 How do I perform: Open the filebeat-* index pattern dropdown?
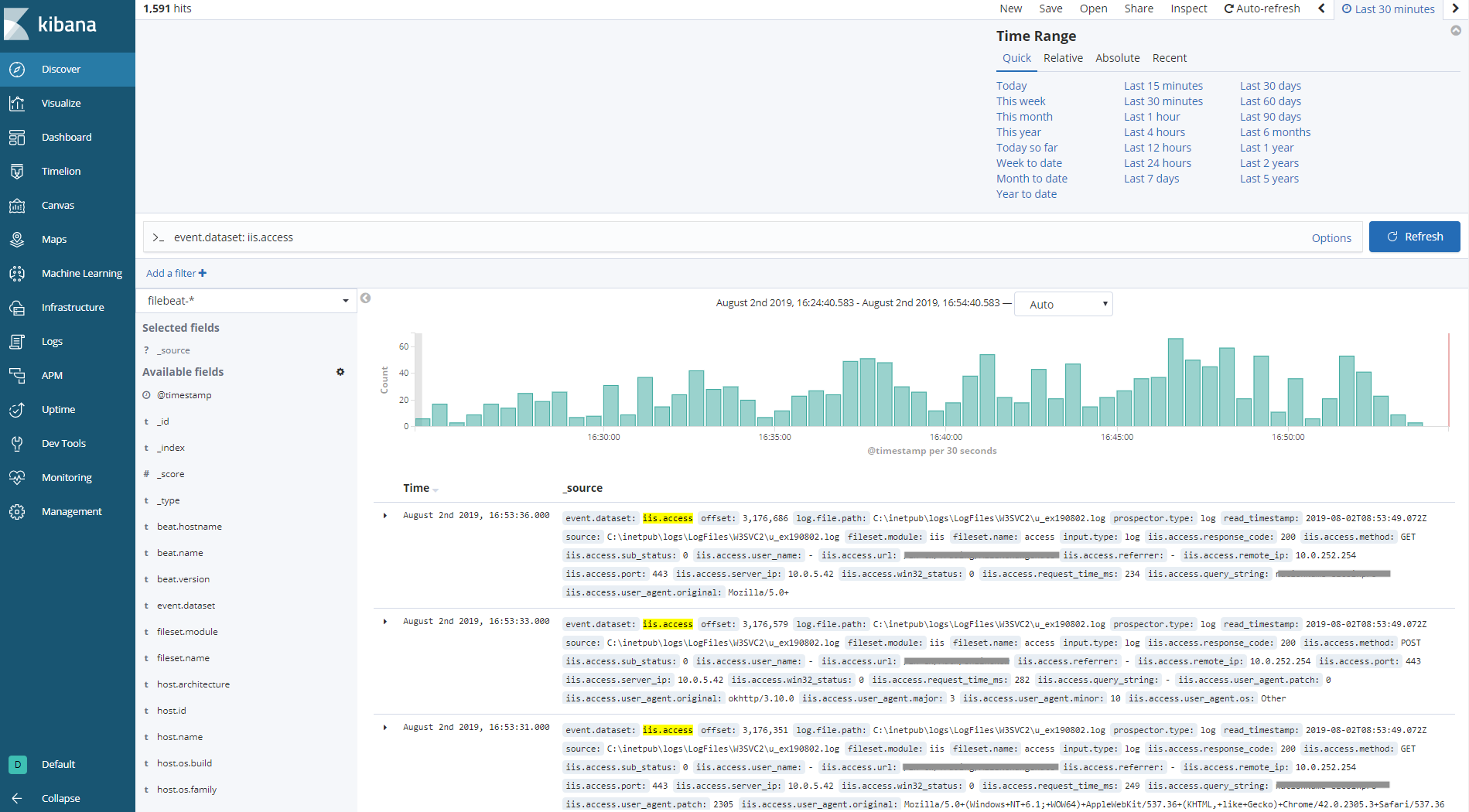tap(246, 301)
